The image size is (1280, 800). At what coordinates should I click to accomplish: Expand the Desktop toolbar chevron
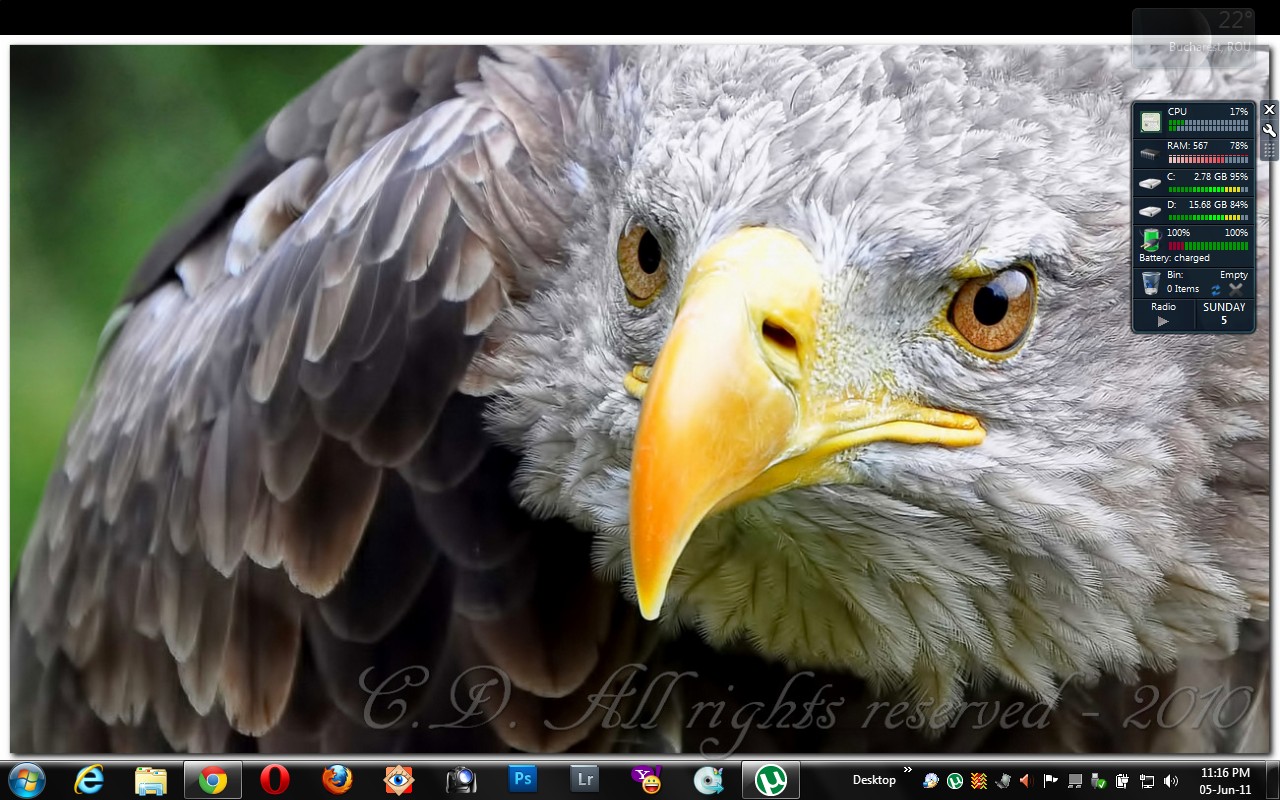point(908,770)
